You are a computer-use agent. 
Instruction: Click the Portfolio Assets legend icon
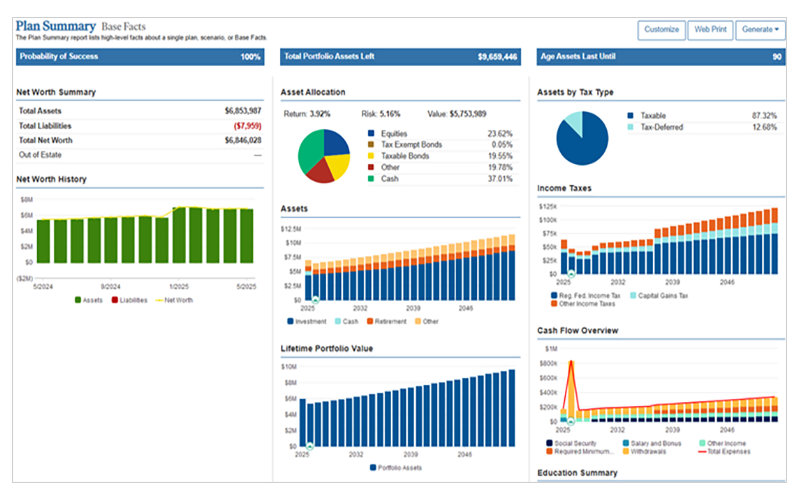[374, 467]
